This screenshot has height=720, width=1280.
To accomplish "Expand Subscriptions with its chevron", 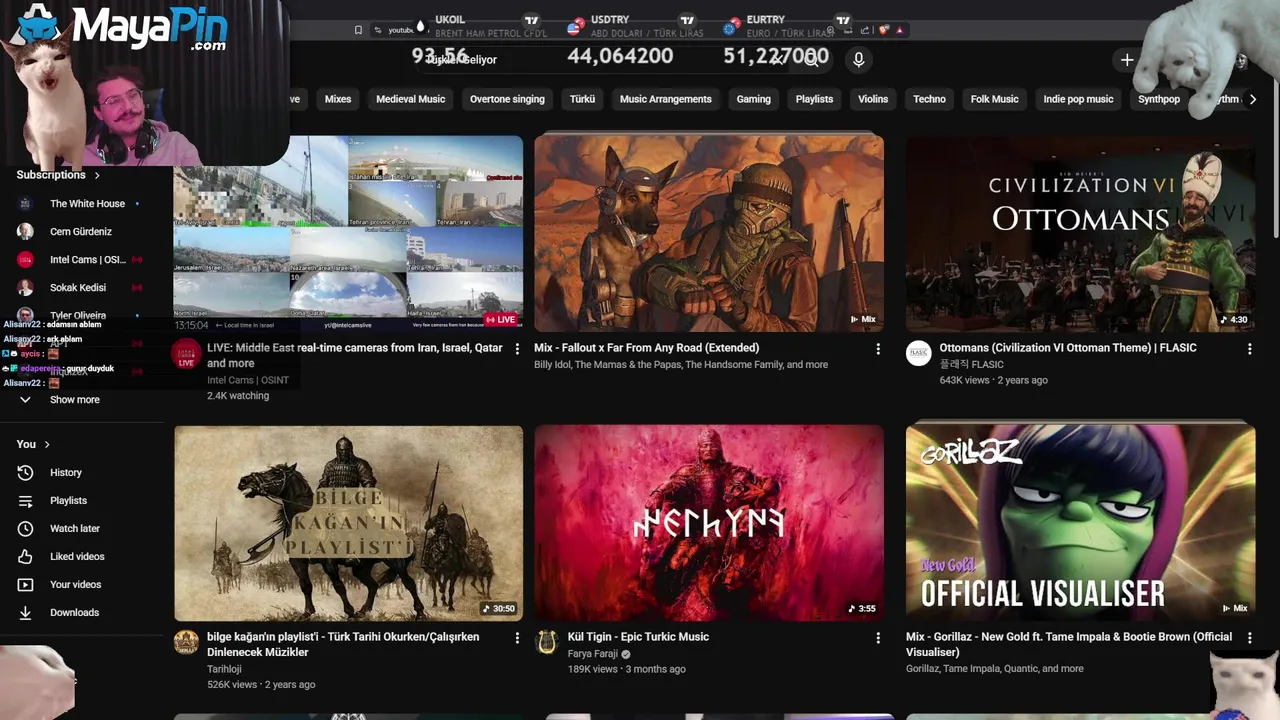I will click(97, 175).
